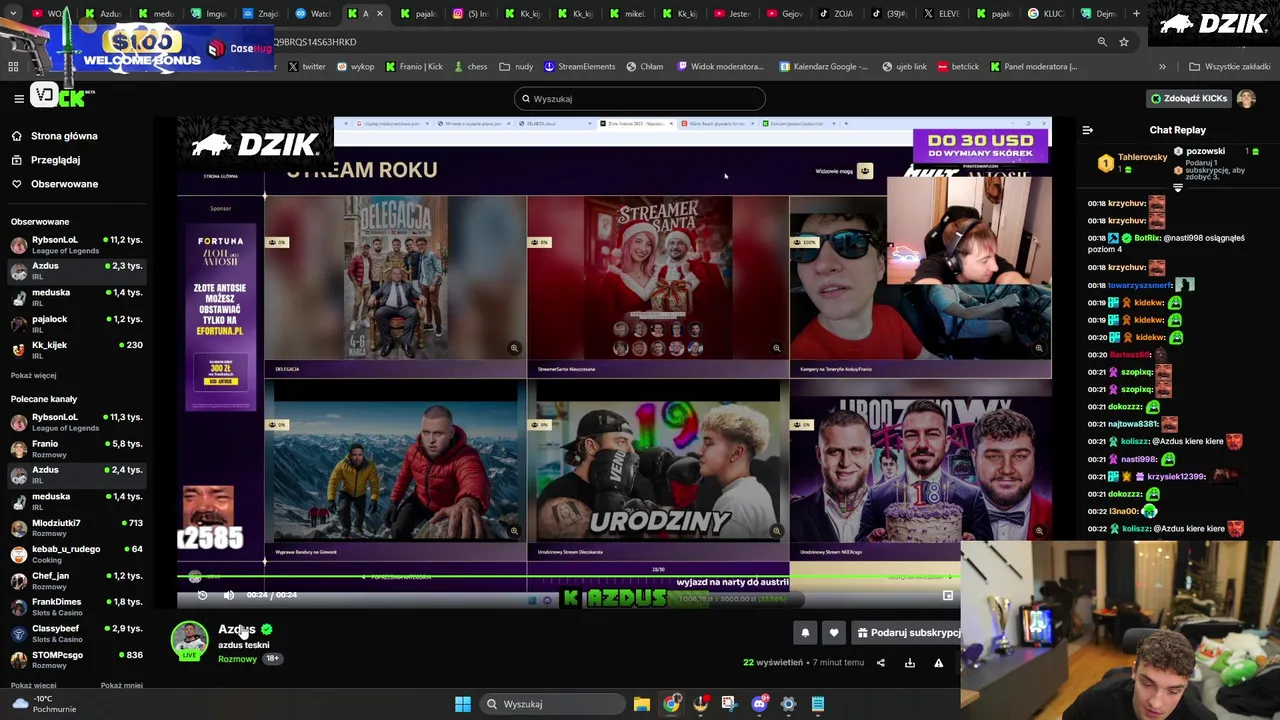Screen dimensions: 1280x720
Task: Switch to the Instagram browser tab
Action: coord(470,14)
